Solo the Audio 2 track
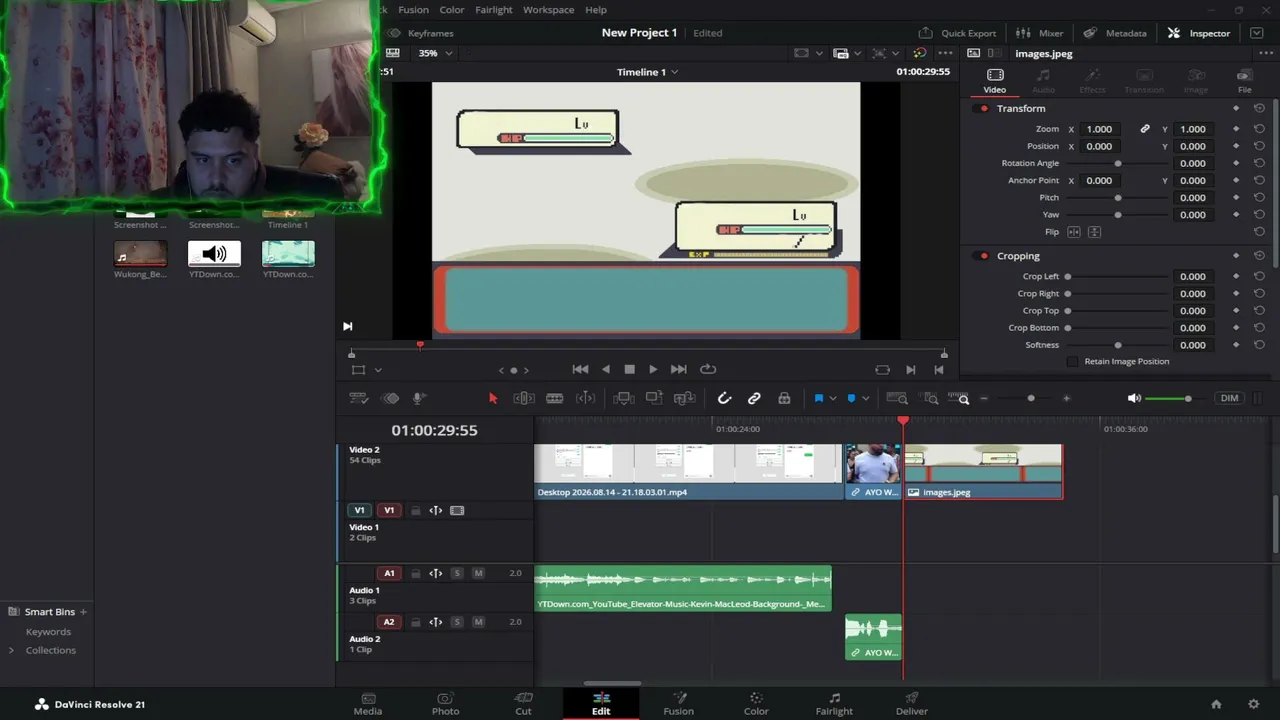 [x=457, y=622]
